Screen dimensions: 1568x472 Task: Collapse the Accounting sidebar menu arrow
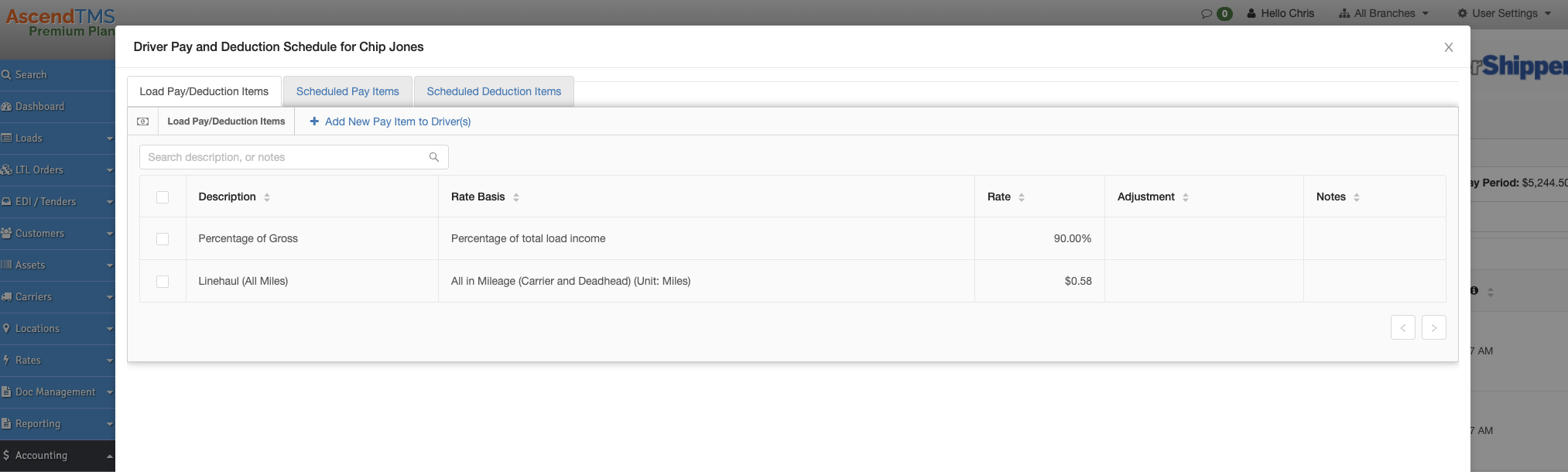click(110, 456)
